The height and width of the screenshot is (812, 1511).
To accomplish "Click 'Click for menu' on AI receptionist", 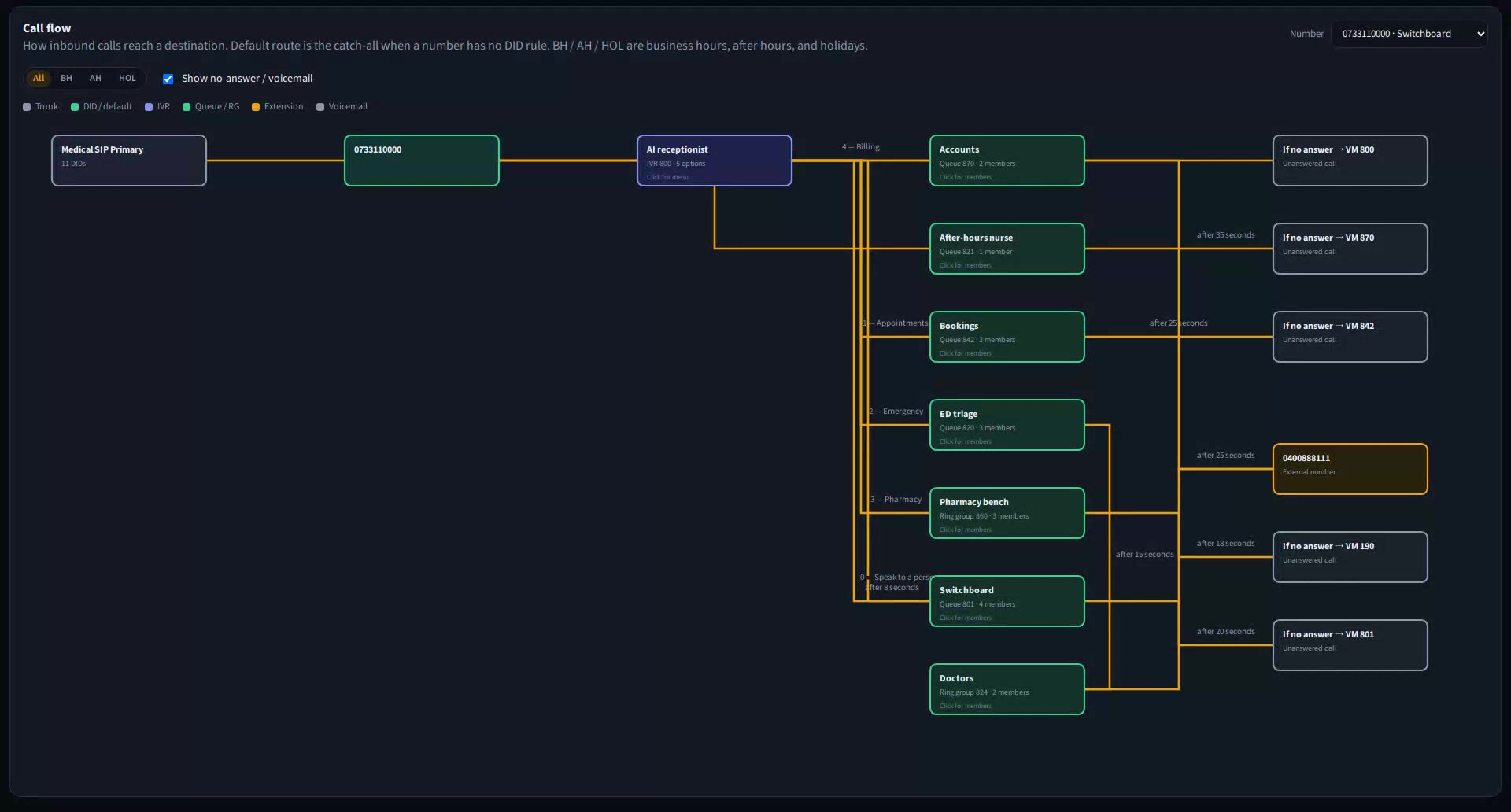I will pos(667,177).
